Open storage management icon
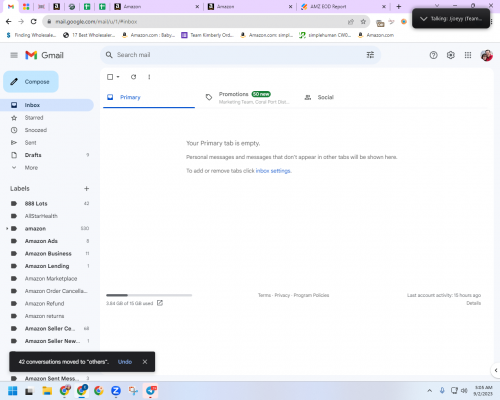500x400 pixels. [x=160, y=303]
